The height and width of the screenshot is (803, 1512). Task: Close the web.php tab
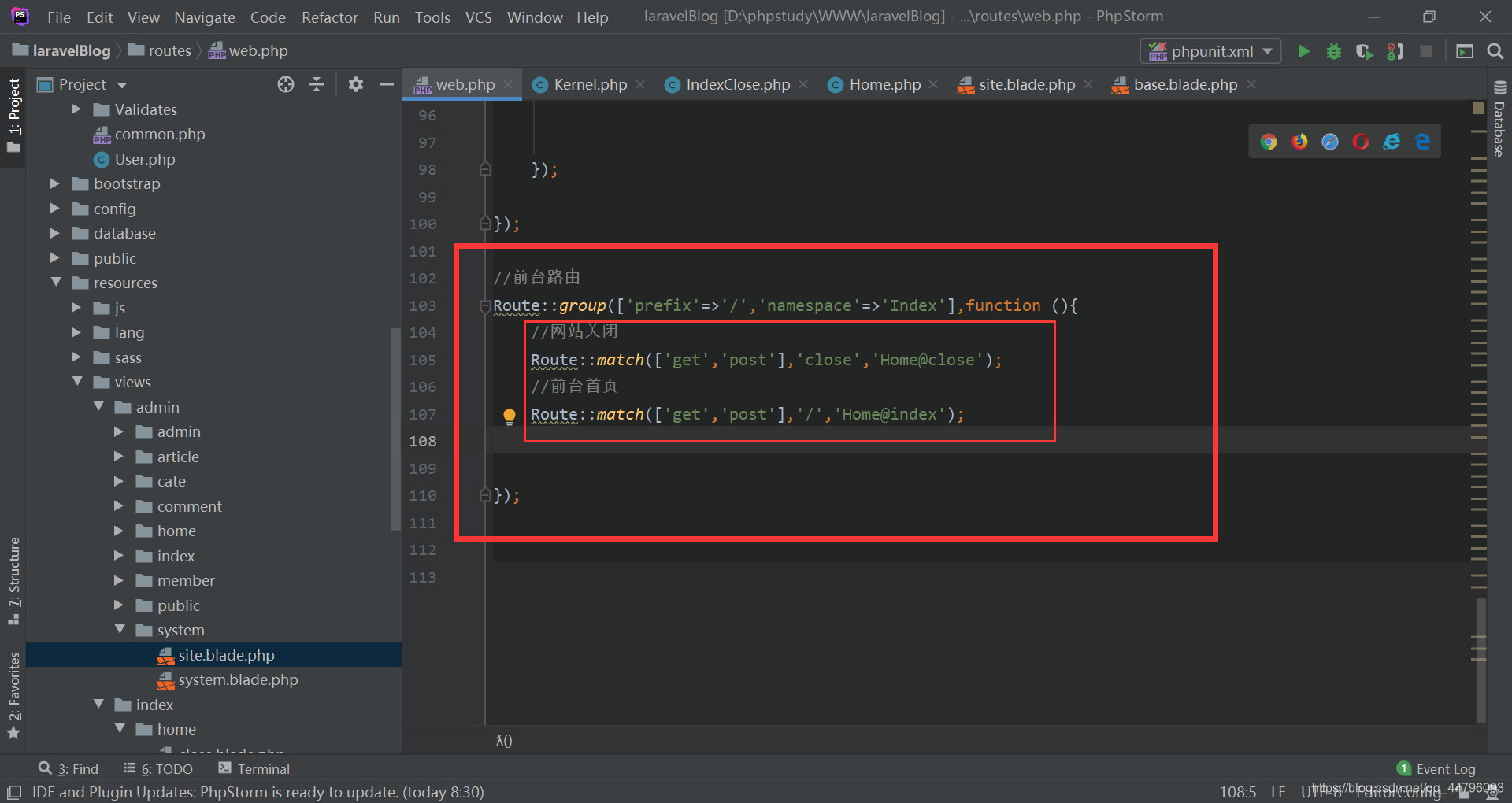(x=509, y=84)
